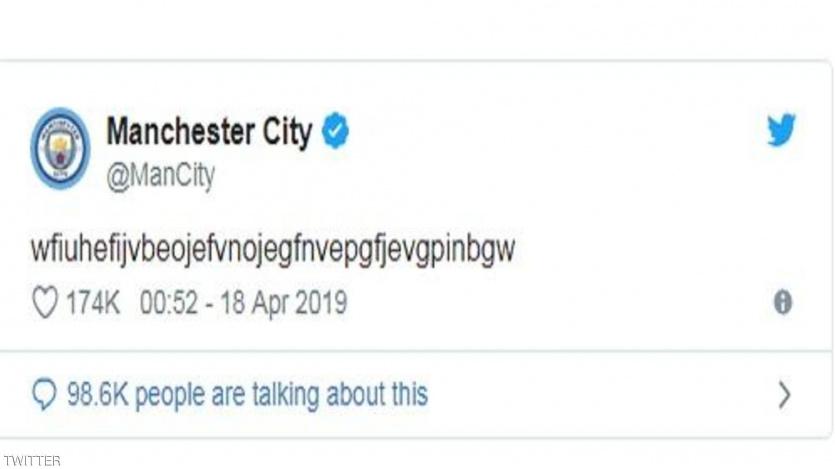Viewport: 835px width, 469px height.
Task: Click the blue verified checkmark badge
Action: 335,131
